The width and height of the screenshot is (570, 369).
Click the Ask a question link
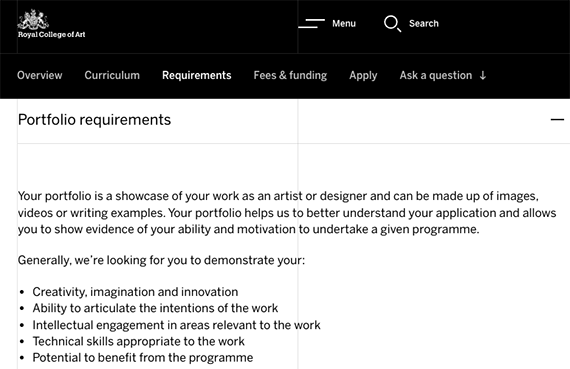pyautogui.click(x=435, y=76)
